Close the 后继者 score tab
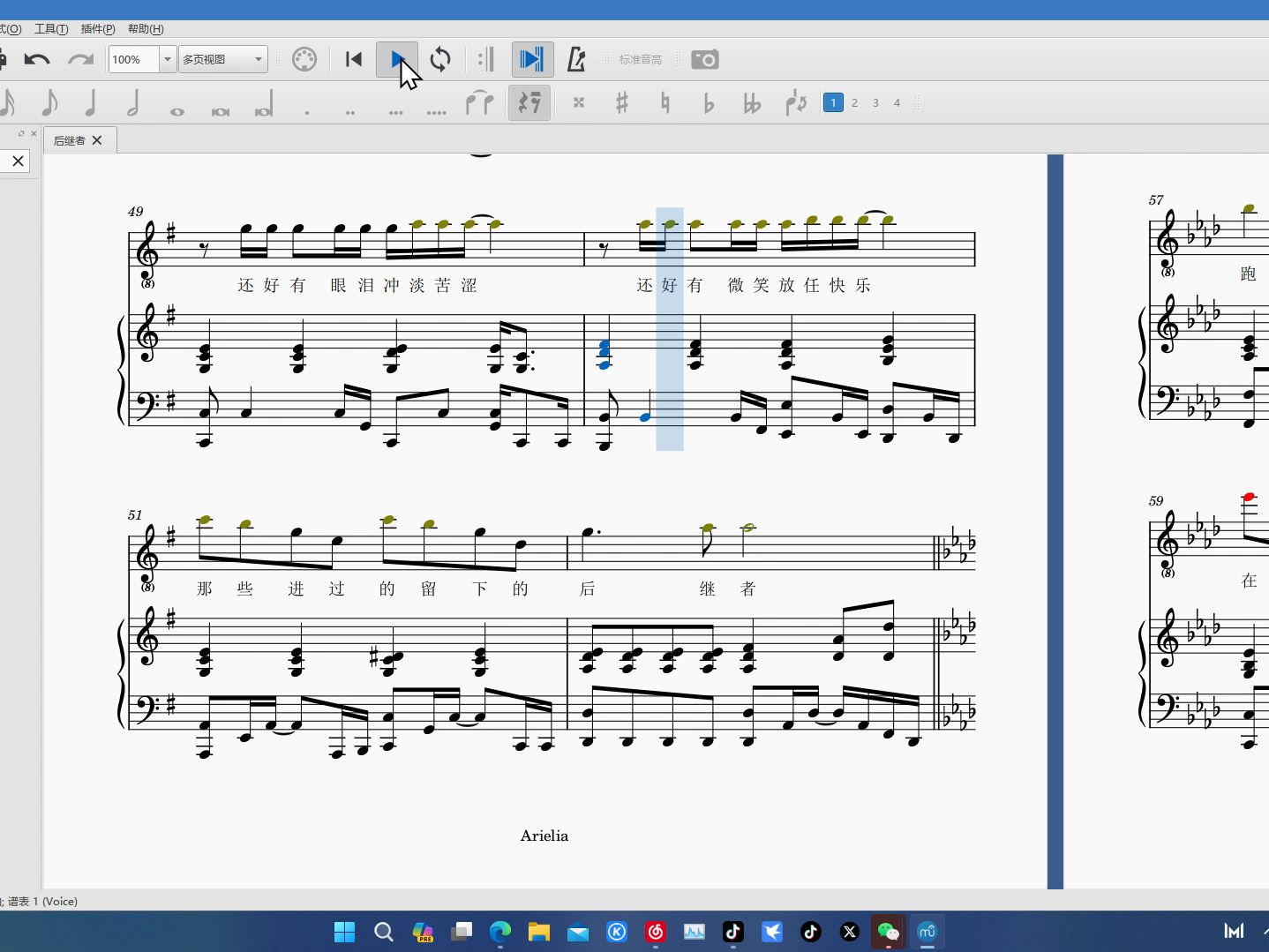The width and height of the screenshot is (1269, 952). tap(97, 140)
